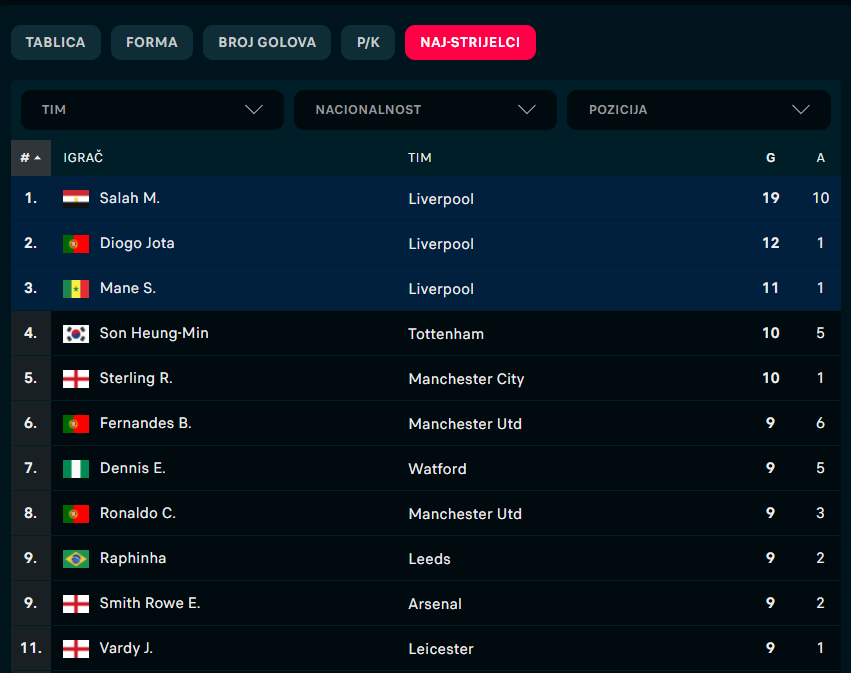Sort by the # rank column

click(31, 158)
